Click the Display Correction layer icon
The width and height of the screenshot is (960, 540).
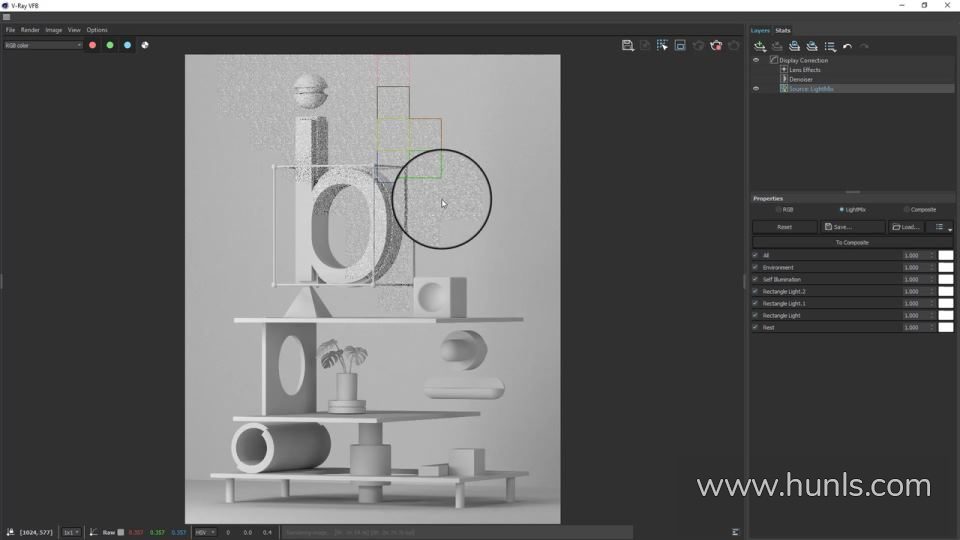(774, 60)
